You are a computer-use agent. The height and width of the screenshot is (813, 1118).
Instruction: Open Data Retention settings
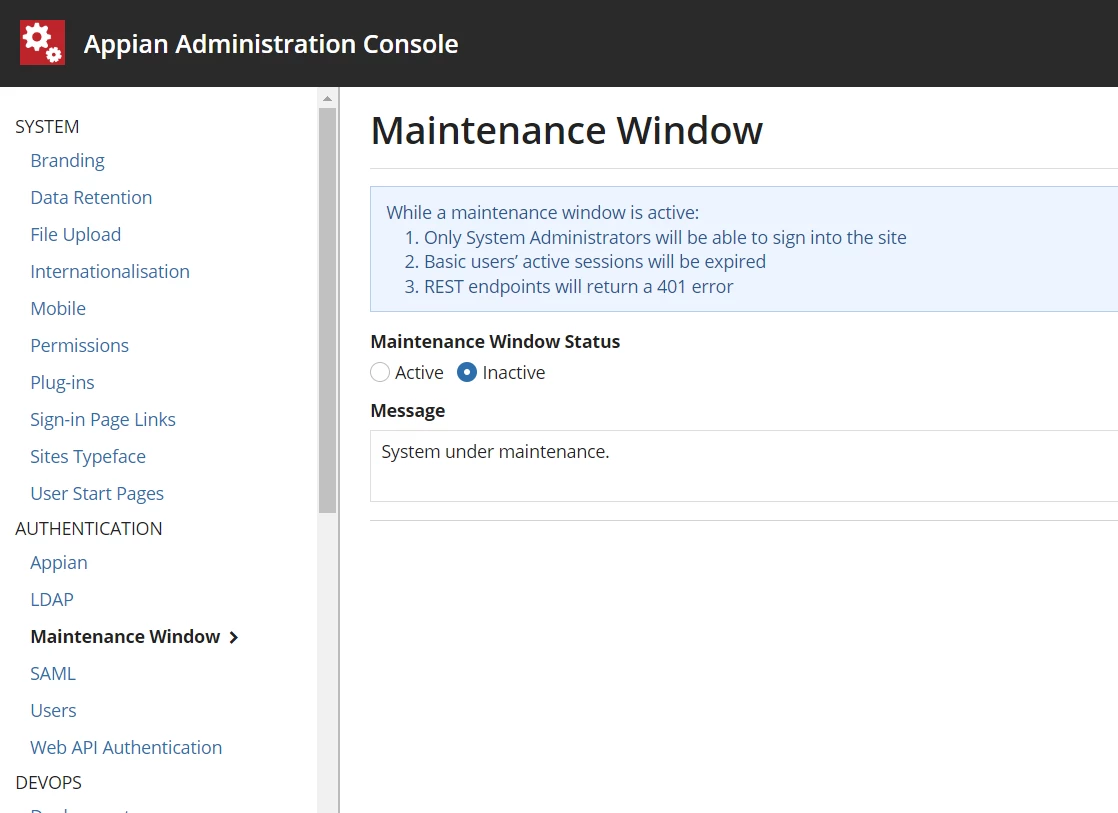coord(91,198)
